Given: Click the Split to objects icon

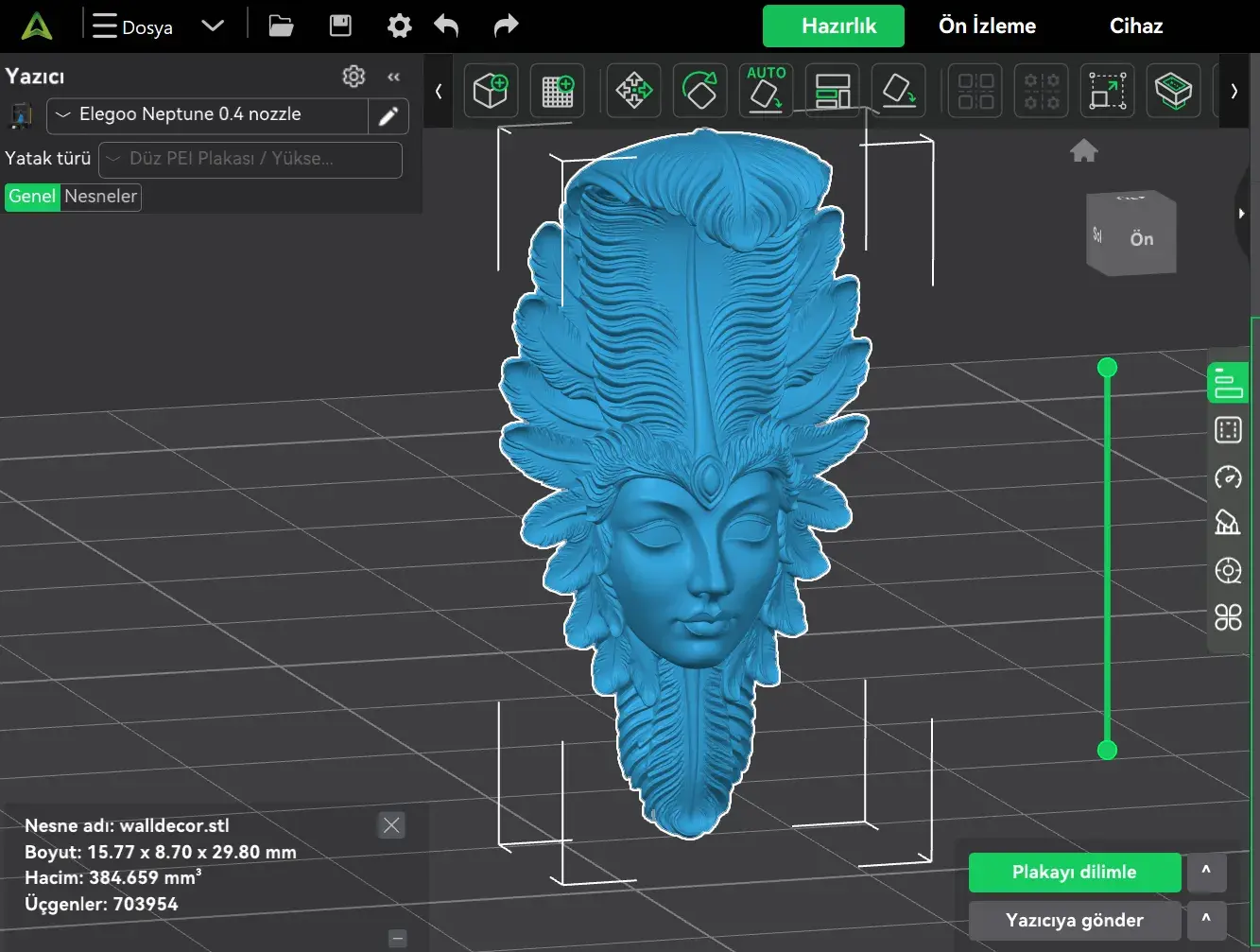Looking at the screenshot, I should click(975, 91).
